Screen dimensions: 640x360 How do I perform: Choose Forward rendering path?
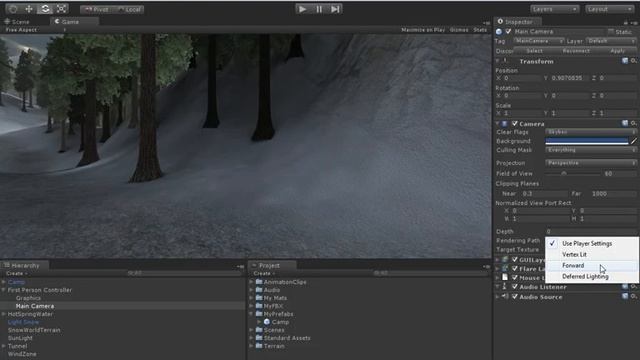click(x=592, y=265)
